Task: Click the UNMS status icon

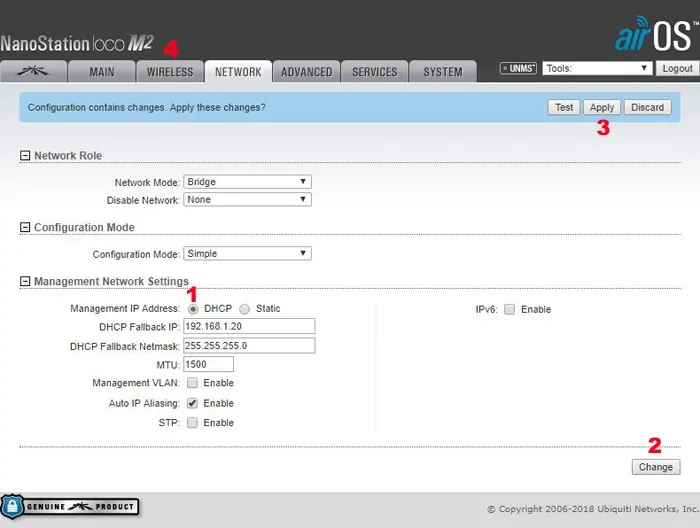Action: [519, 69]
